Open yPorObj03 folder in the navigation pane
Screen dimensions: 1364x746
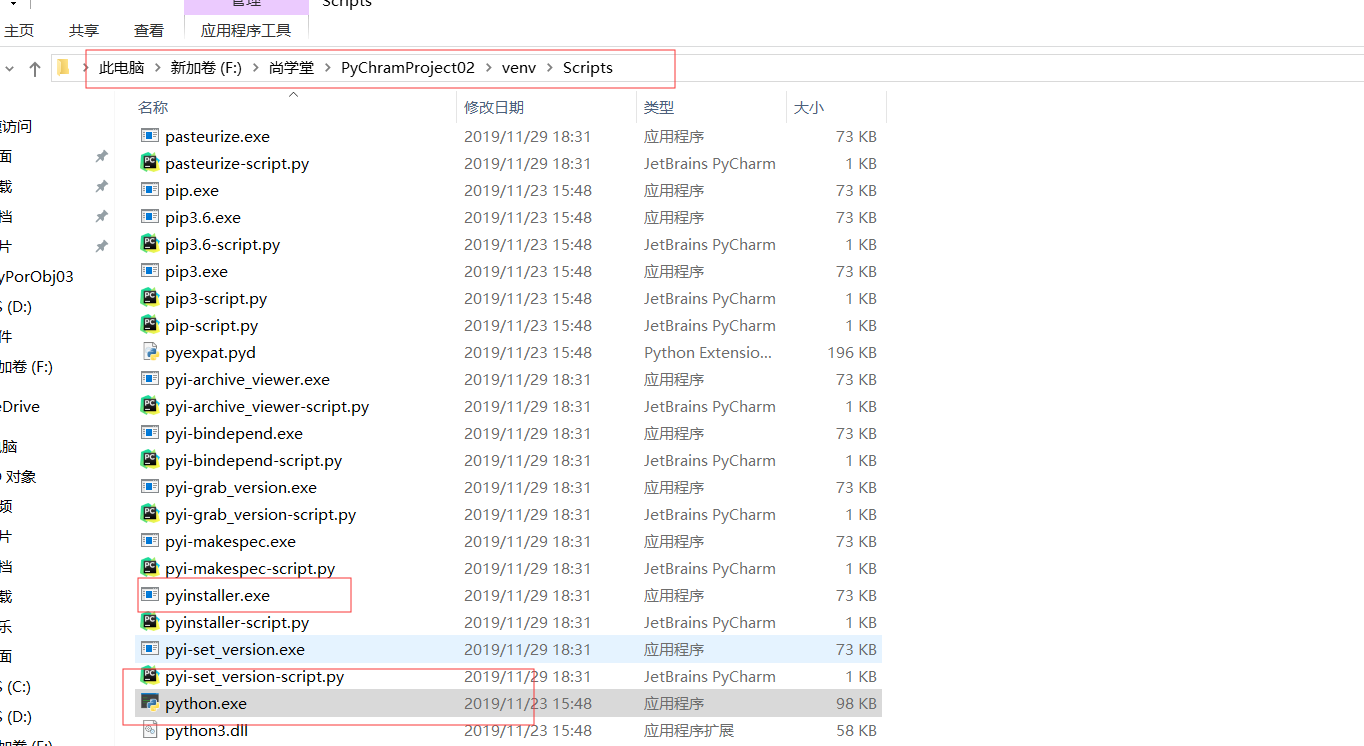click(x=37, y=276)
